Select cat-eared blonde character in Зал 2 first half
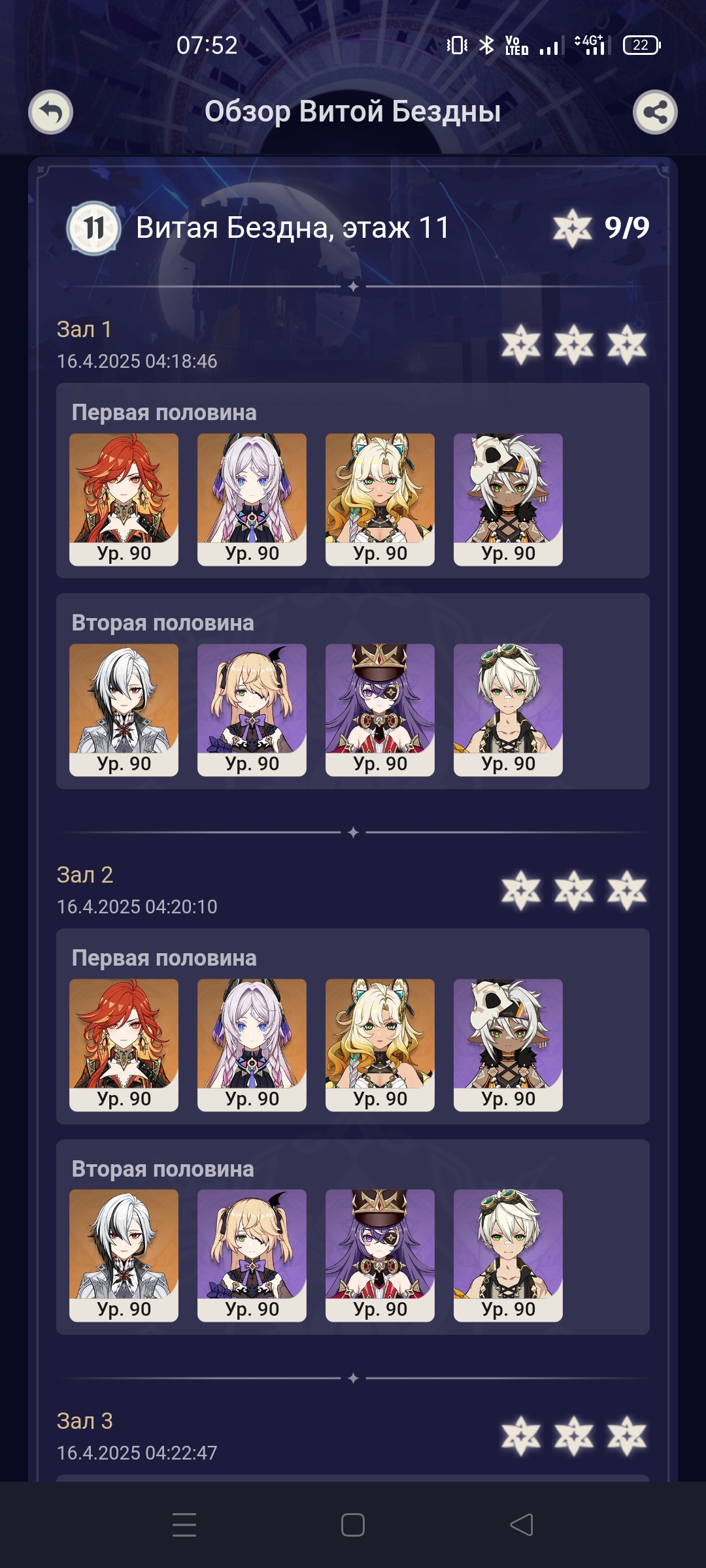The image size is (706, 1568). click(x=380, y=1045)
